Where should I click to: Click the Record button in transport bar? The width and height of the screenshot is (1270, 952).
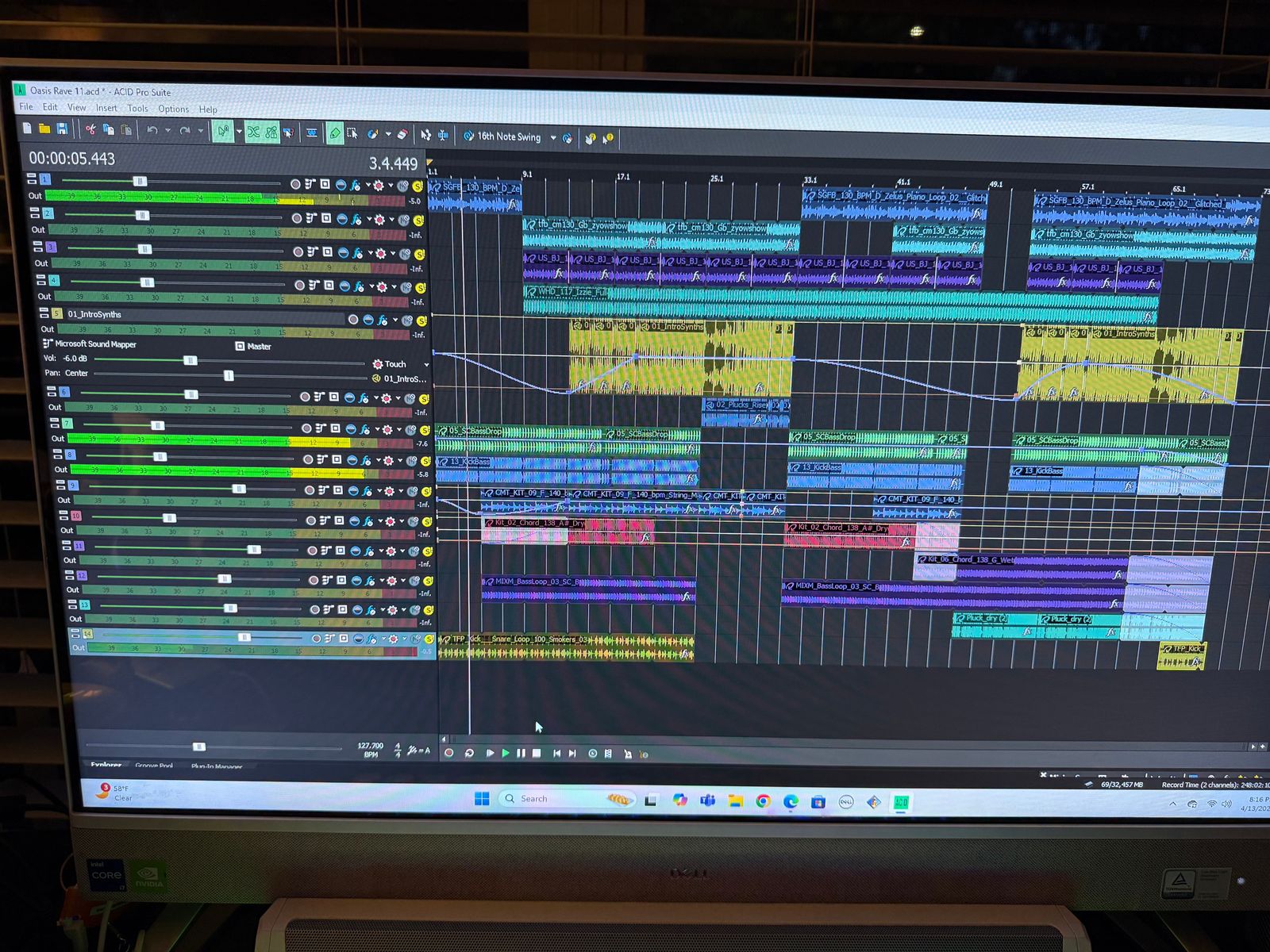click(449, 753)
